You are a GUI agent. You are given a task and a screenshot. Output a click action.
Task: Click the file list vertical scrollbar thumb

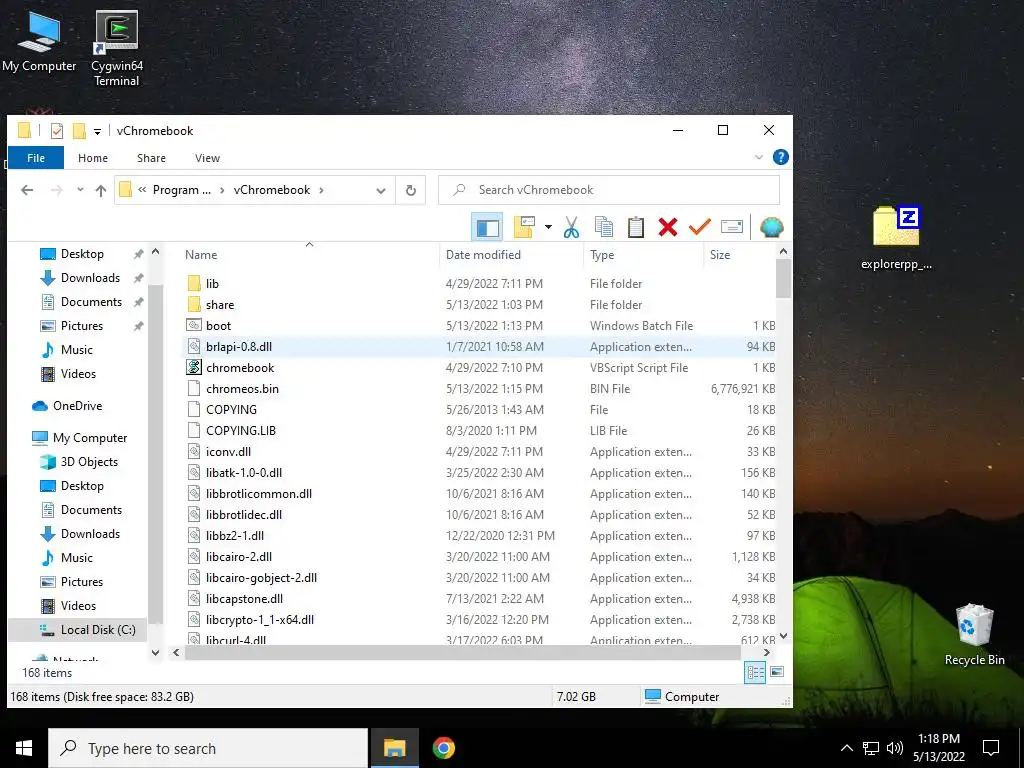coord(783,279)
